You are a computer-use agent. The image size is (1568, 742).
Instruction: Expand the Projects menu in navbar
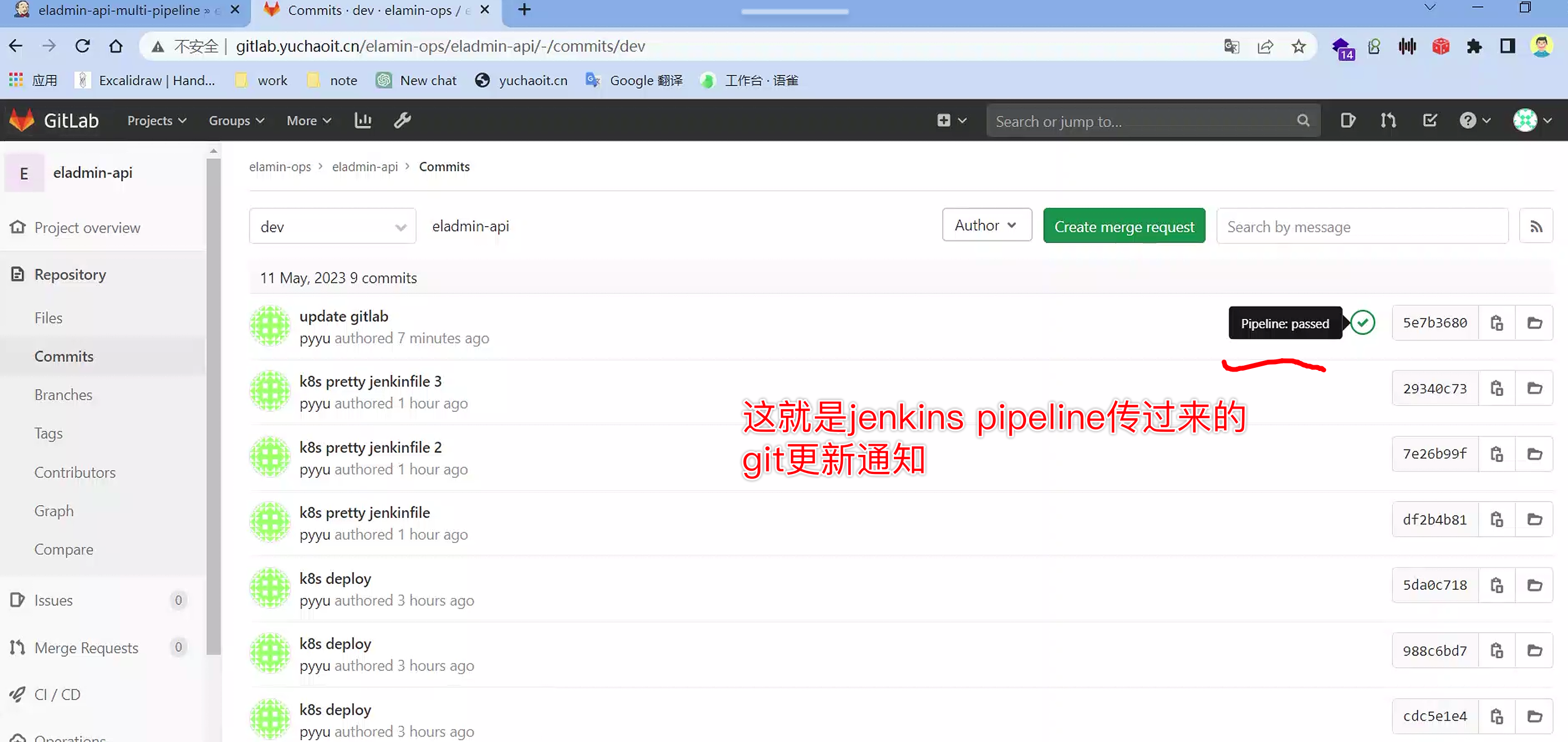click(157, 120)
